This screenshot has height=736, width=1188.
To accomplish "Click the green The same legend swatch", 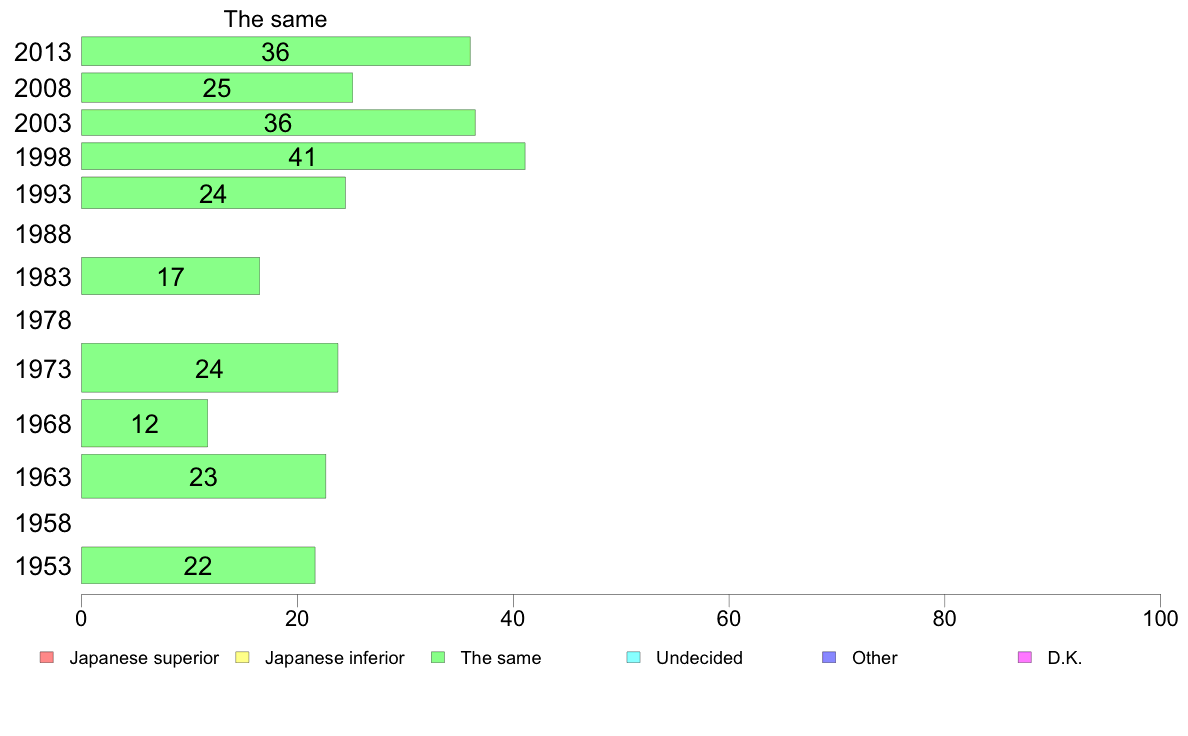I will [x=437, y=657].
